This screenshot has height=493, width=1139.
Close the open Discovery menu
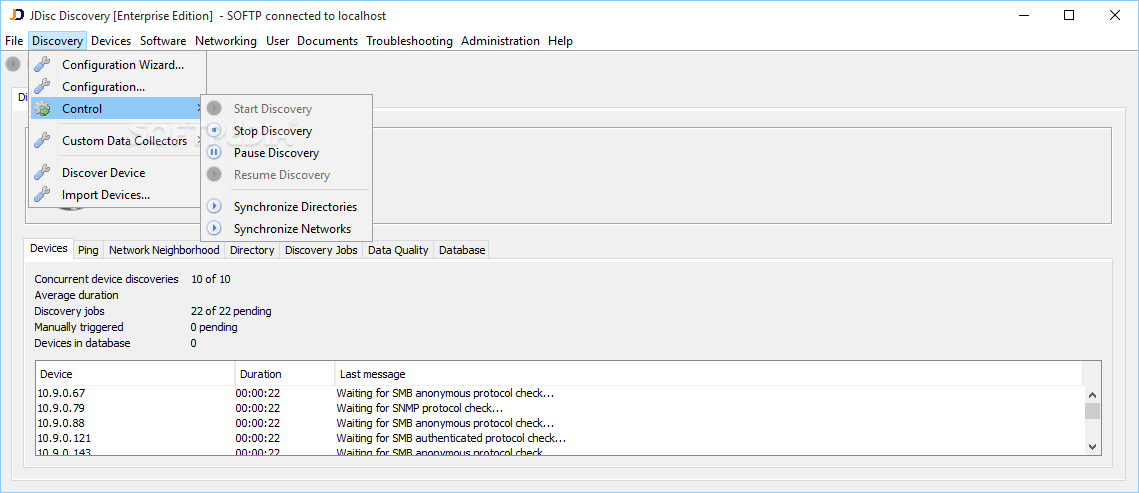[x=57, y=41]
